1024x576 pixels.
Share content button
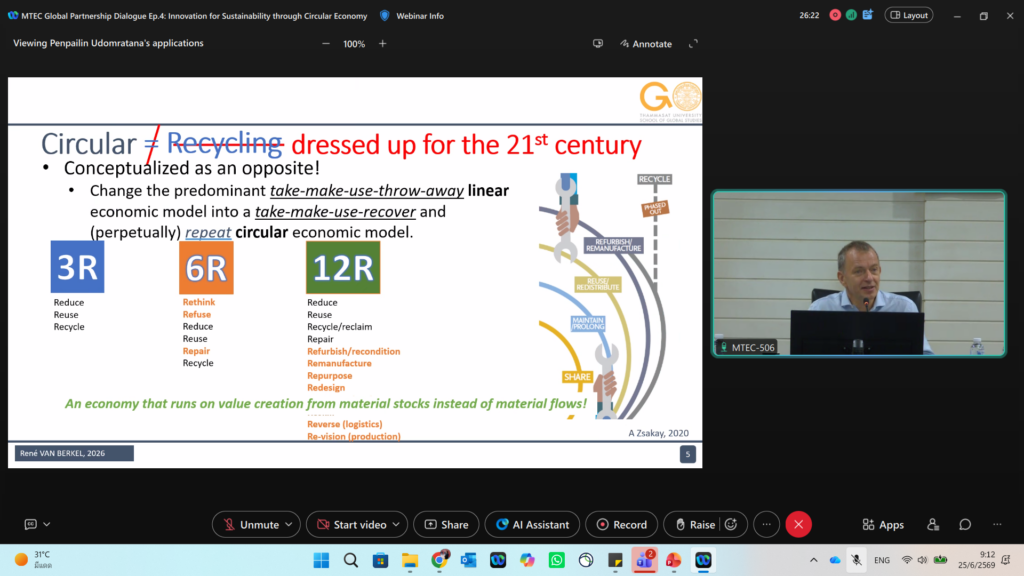click(447, 524)
